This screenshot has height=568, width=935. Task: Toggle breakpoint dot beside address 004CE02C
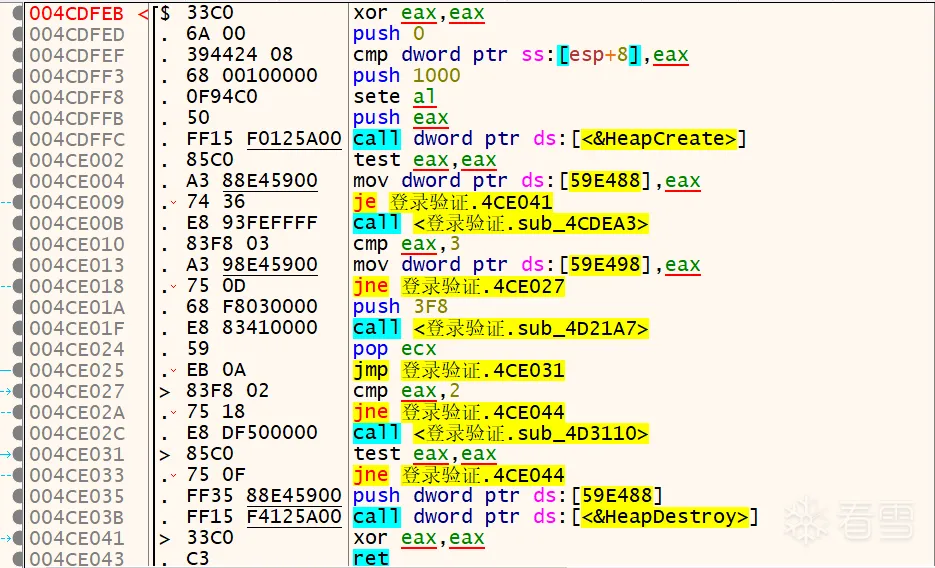coord(17,433)
